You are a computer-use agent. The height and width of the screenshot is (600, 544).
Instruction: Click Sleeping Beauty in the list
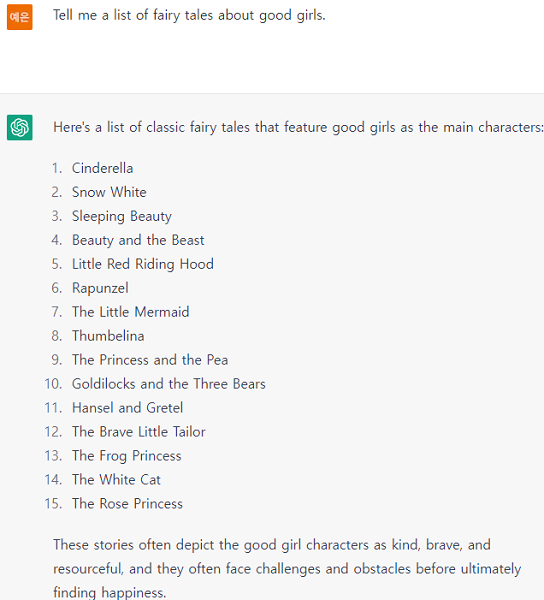(122, 216)
